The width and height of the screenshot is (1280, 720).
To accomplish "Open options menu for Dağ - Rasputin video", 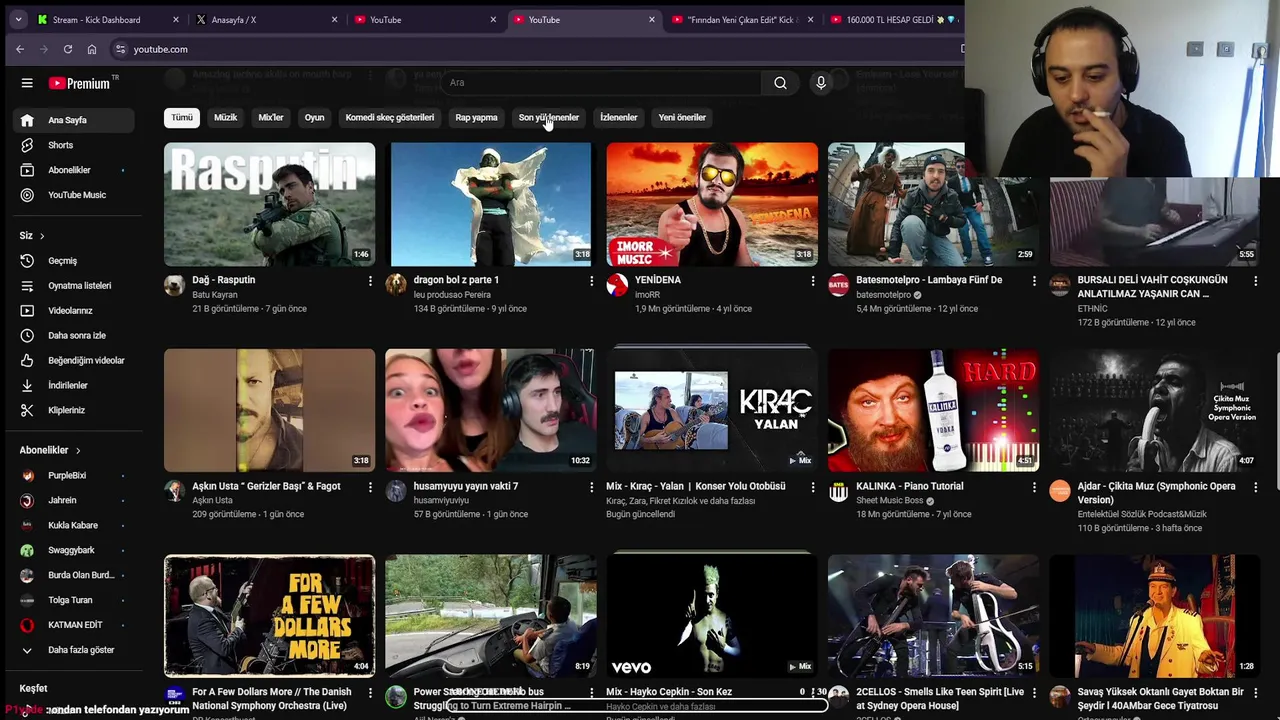I will [x=370, y=281].
